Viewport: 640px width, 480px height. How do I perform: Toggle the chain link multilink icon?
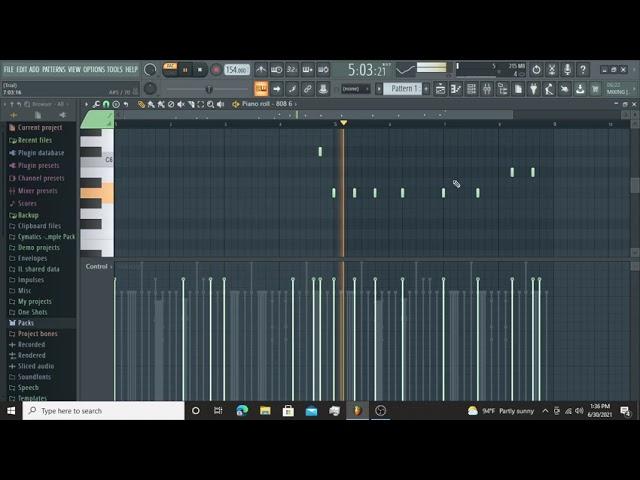(307, 89)
